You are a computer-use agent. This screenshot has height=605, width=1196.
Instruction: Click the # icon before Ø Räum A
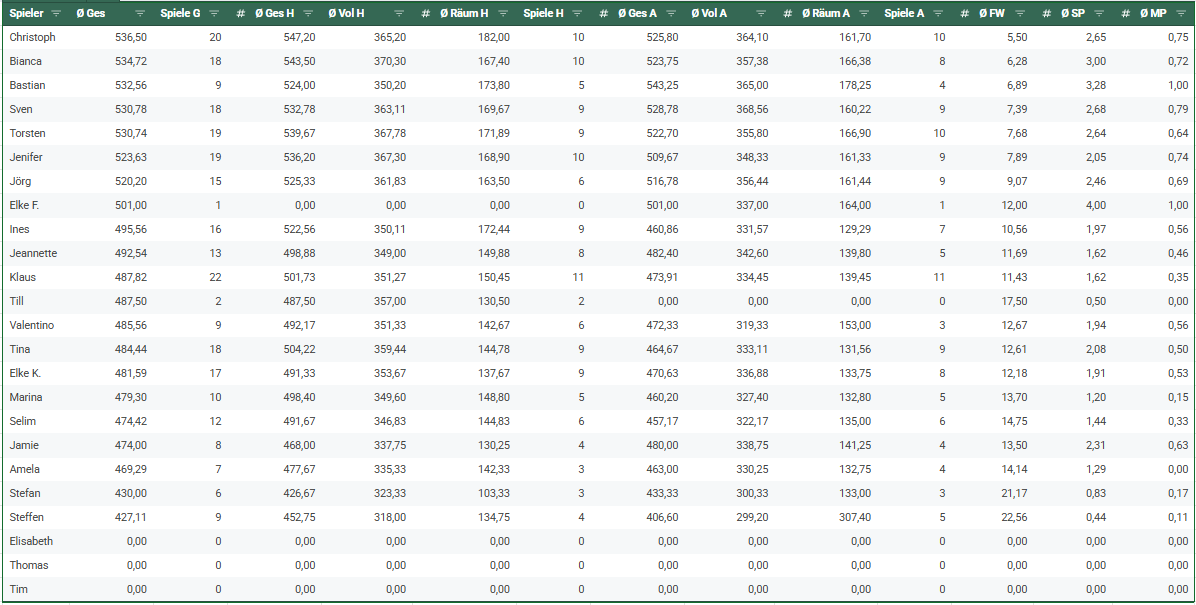[787, 14]
